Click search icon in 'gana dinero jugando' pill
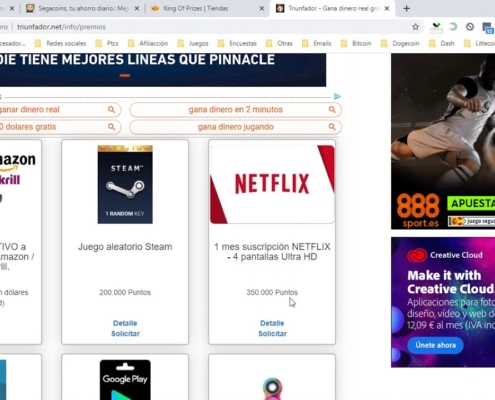 click(332, 127)
